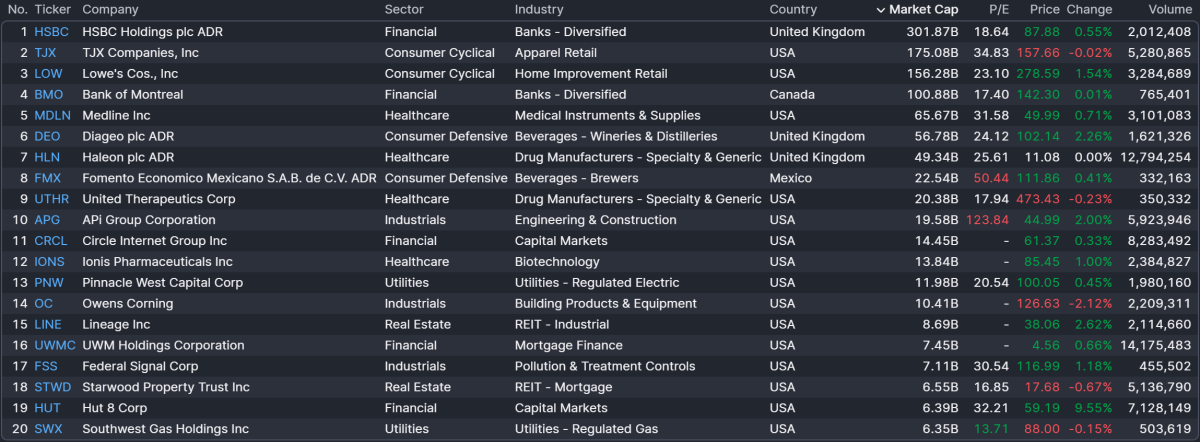1200x442 pixels.
Task: Sort by the Sector column header
Action: click(x=404, y=10)
